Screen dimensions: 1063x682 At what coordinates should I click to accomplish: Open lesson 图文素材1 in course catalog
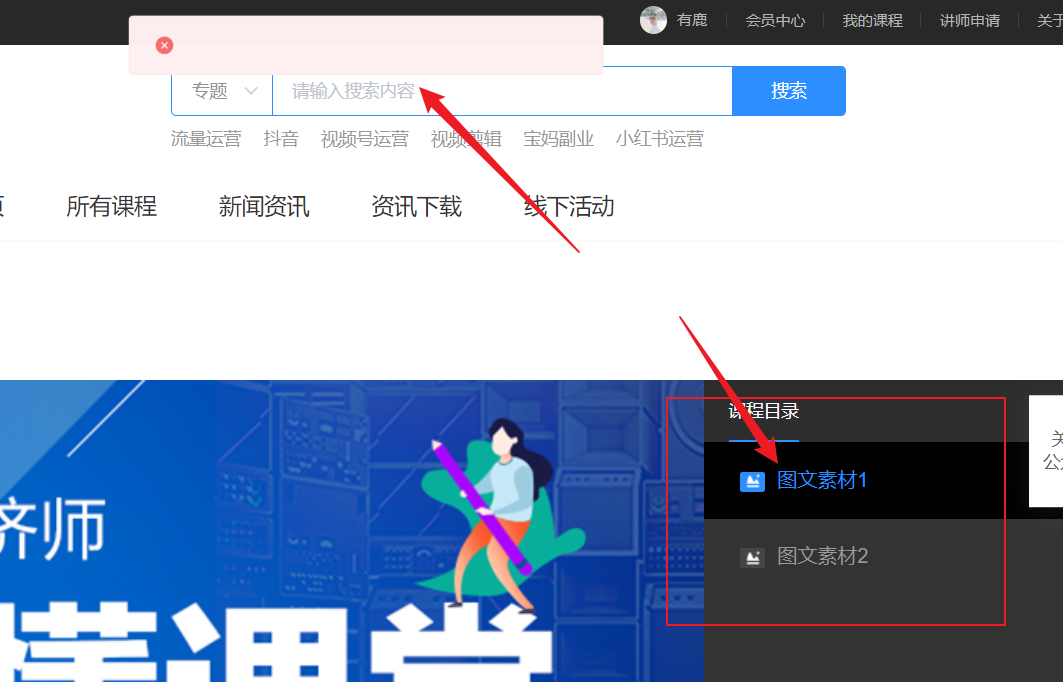tap(822, 481)
